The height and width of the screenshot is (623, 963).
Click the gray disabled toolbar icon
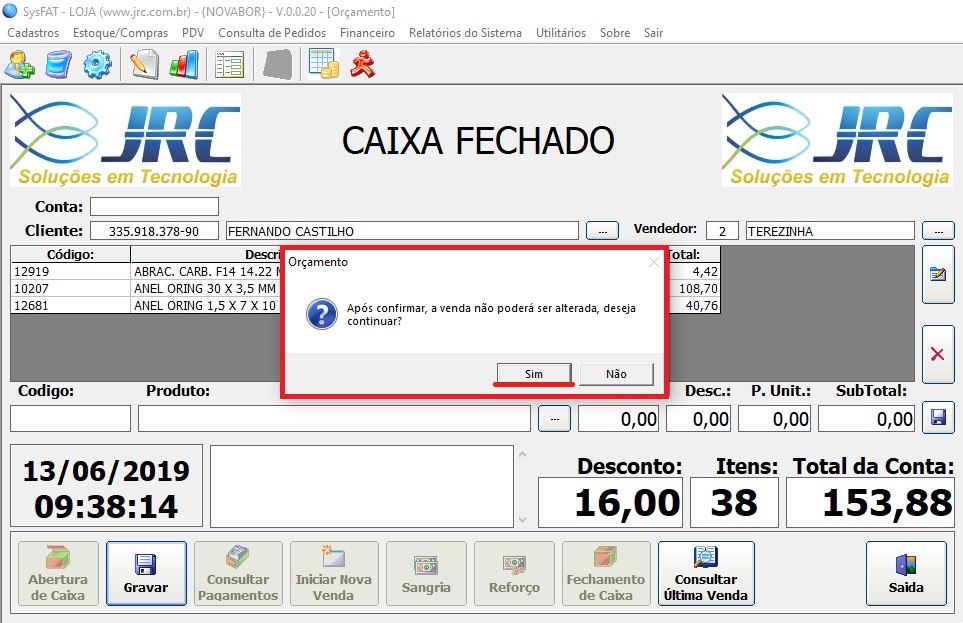(278, 64)
